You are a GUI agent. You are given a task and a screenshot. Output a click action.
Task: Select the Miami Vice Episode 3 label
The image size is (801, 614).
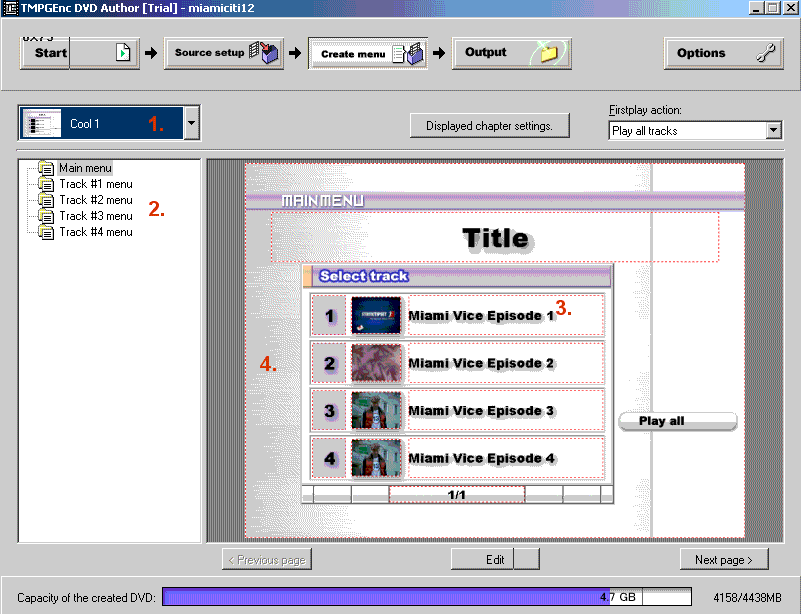click(x=481, y=411)
